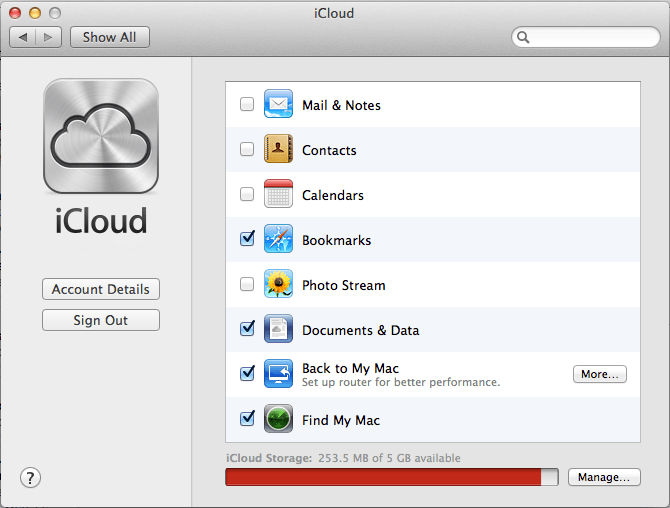Screen dimensions: 670x508
Task: Click 'Set up router for better performance.' text
Action: point(401,382)
